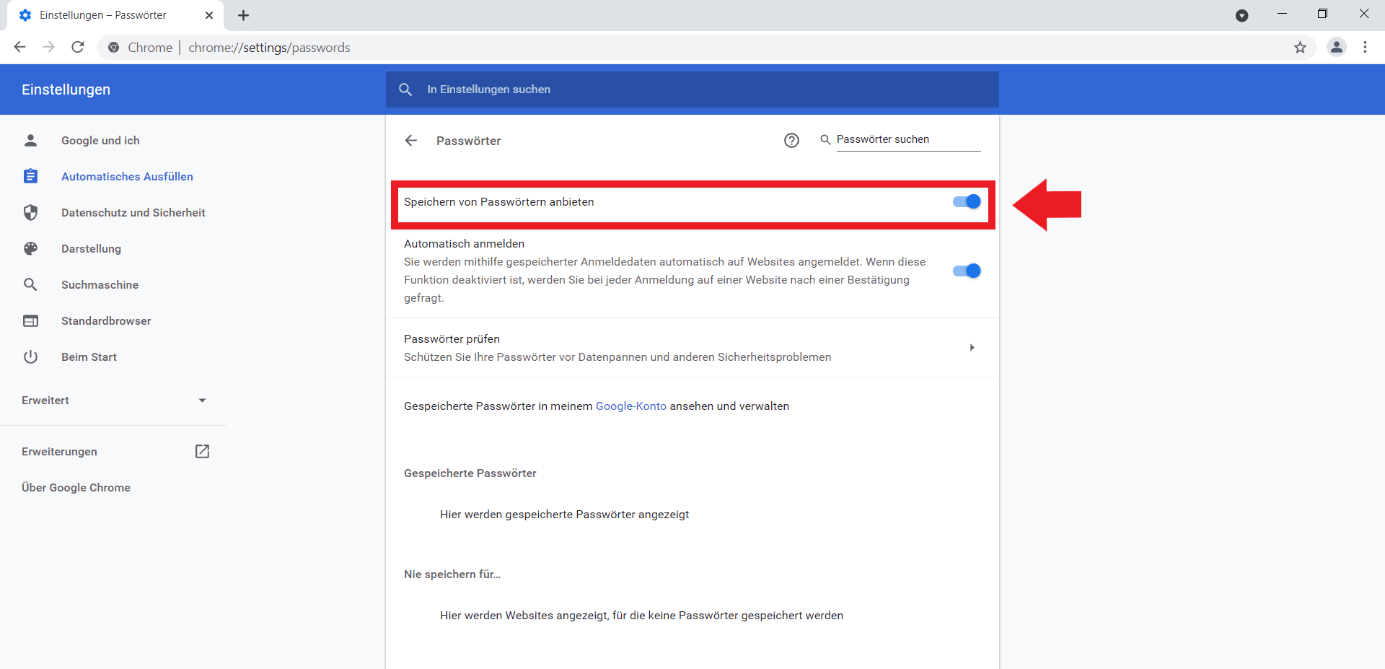Screen dimensions: 1385x669
Task: Click the Gespeicherte Passwörter heading
Action: tap(470, 473)
